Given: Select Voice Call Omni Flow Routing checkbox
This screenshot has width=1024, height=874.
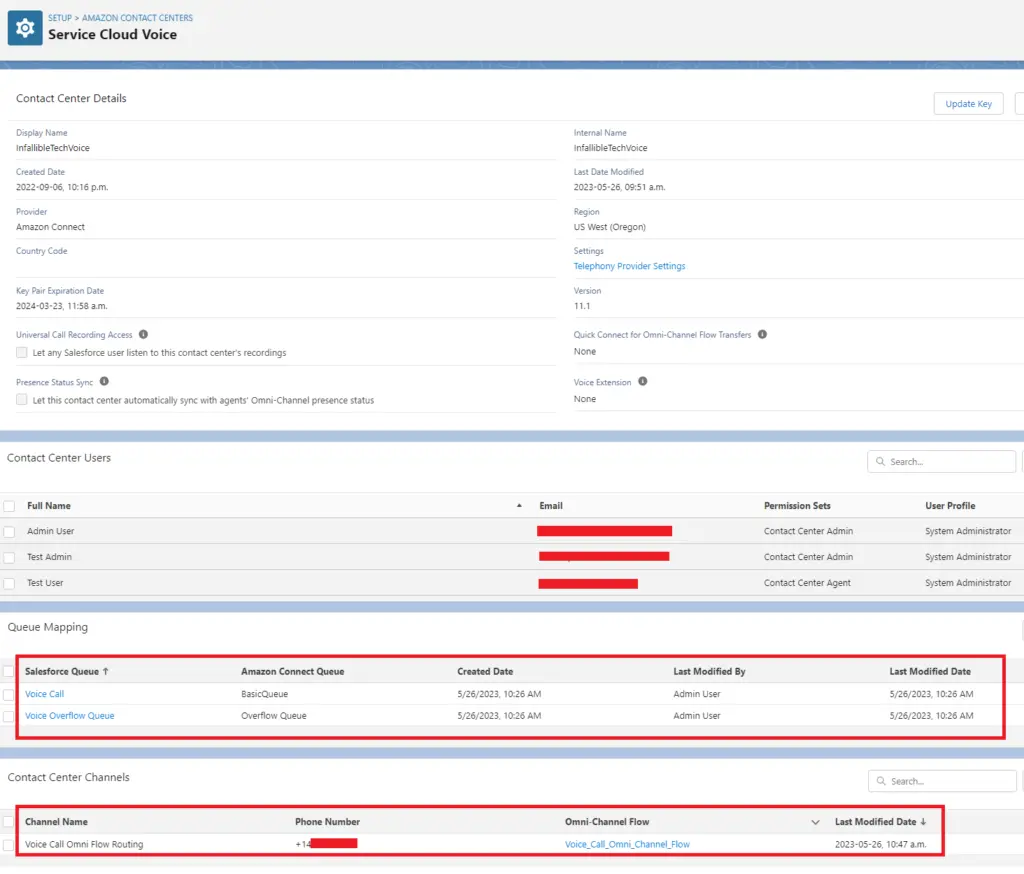Looking at the screenshot, I should pyautogui.click(x=8, y=845).
